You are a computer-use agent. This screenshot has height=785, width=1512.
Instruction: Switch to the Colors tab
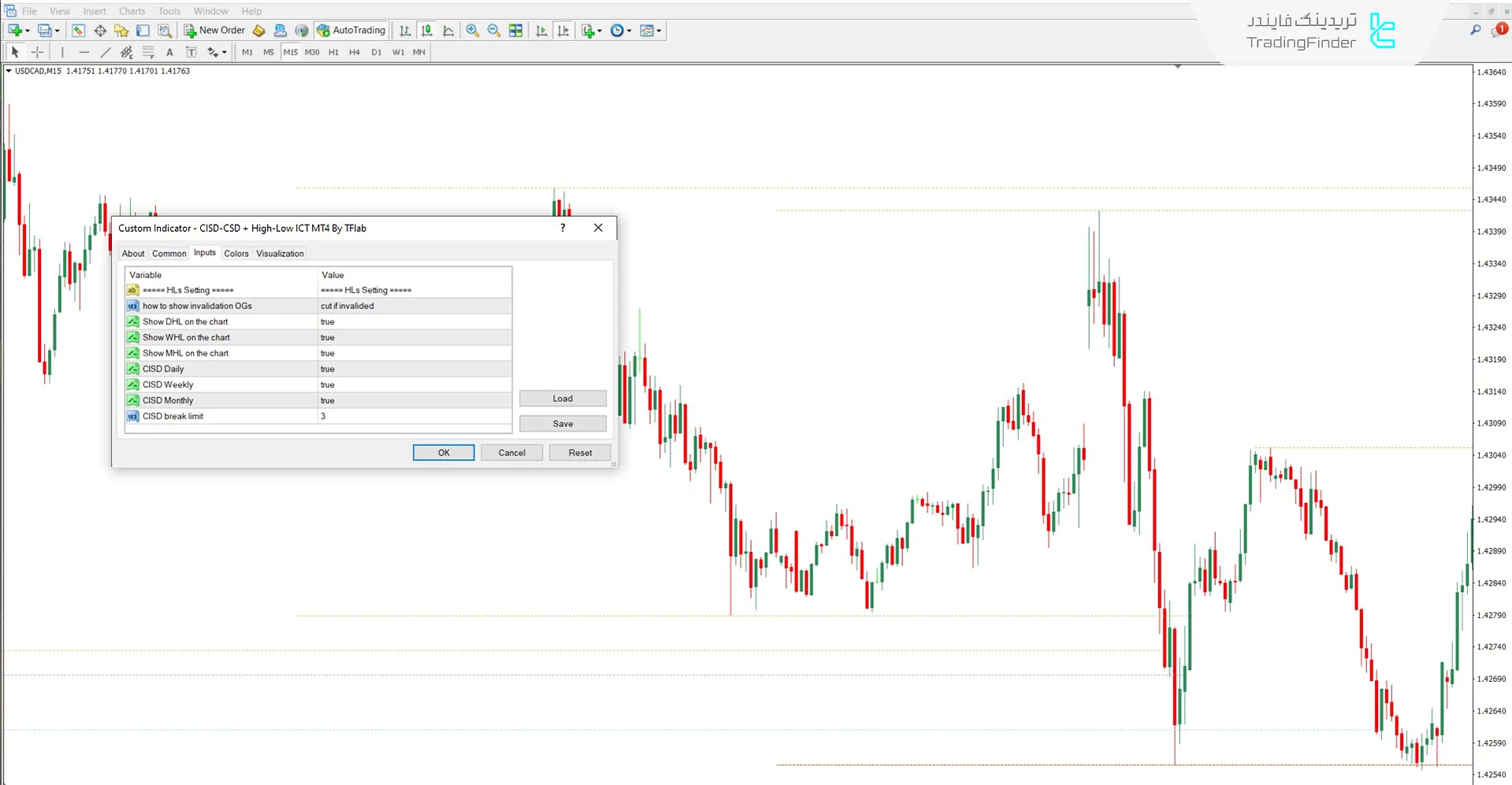[236, 253]
